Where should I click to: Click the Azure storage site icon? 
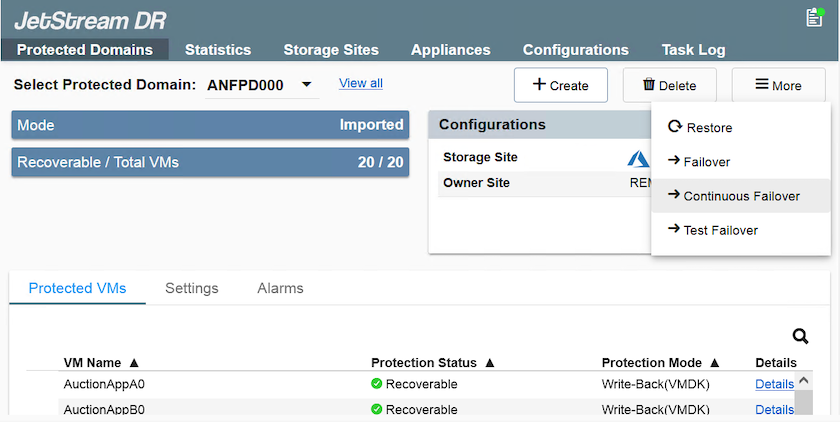point(637,158)
